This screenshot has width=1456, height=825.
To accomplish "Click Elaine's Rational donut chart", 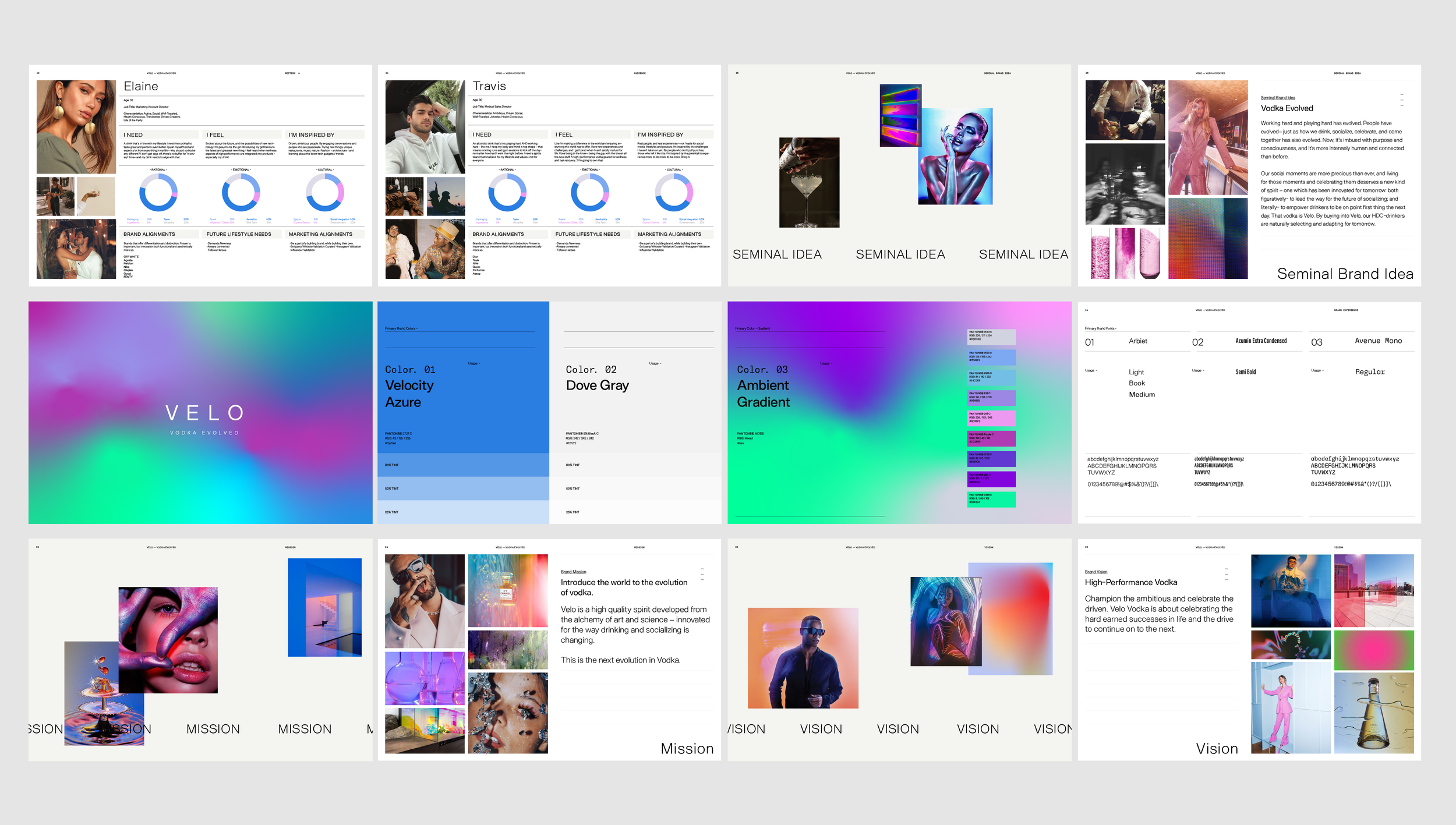I will click(x=158, y=193).
